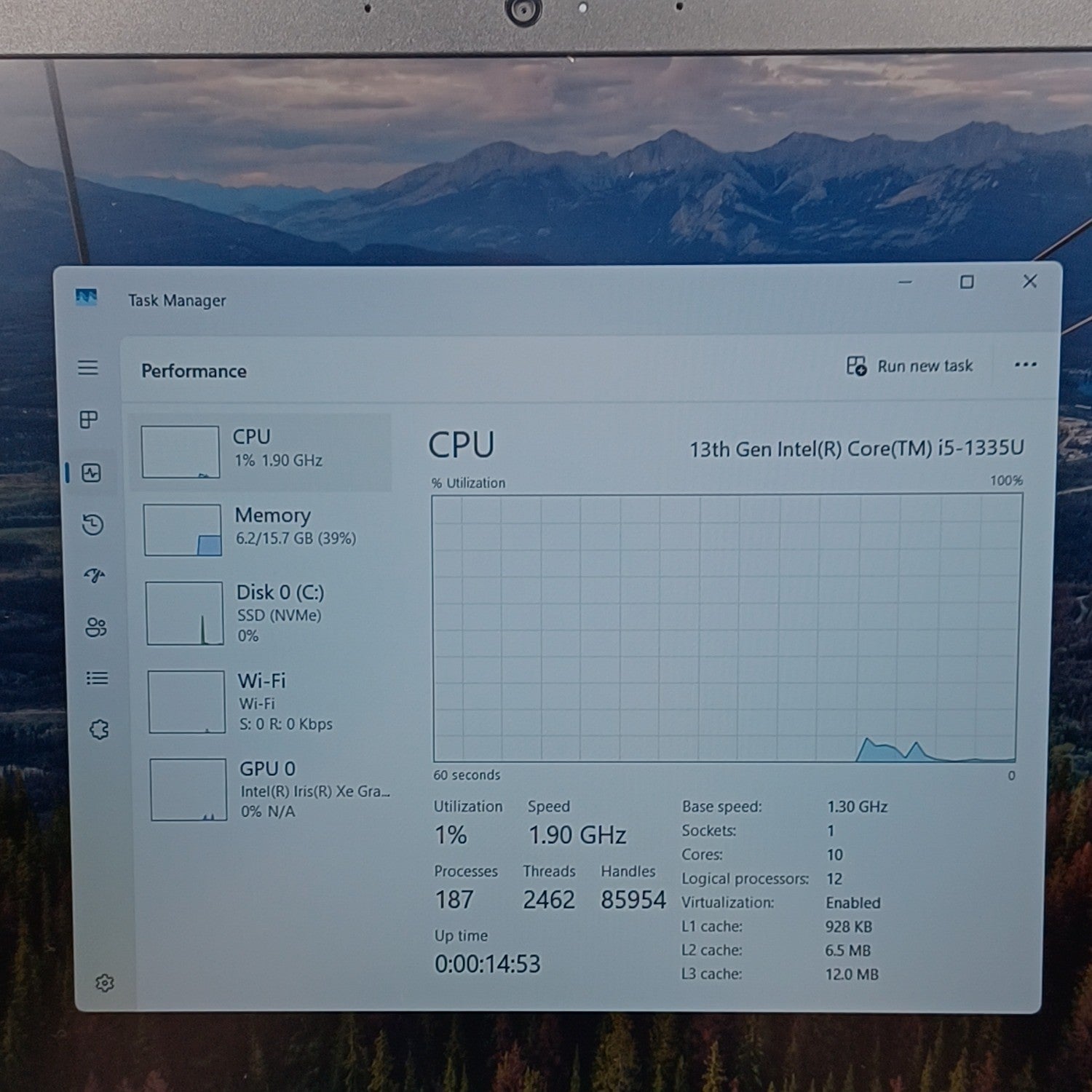Select the Performance page icon
The height and width of the screenshot is (1092, 1092).
91,473
